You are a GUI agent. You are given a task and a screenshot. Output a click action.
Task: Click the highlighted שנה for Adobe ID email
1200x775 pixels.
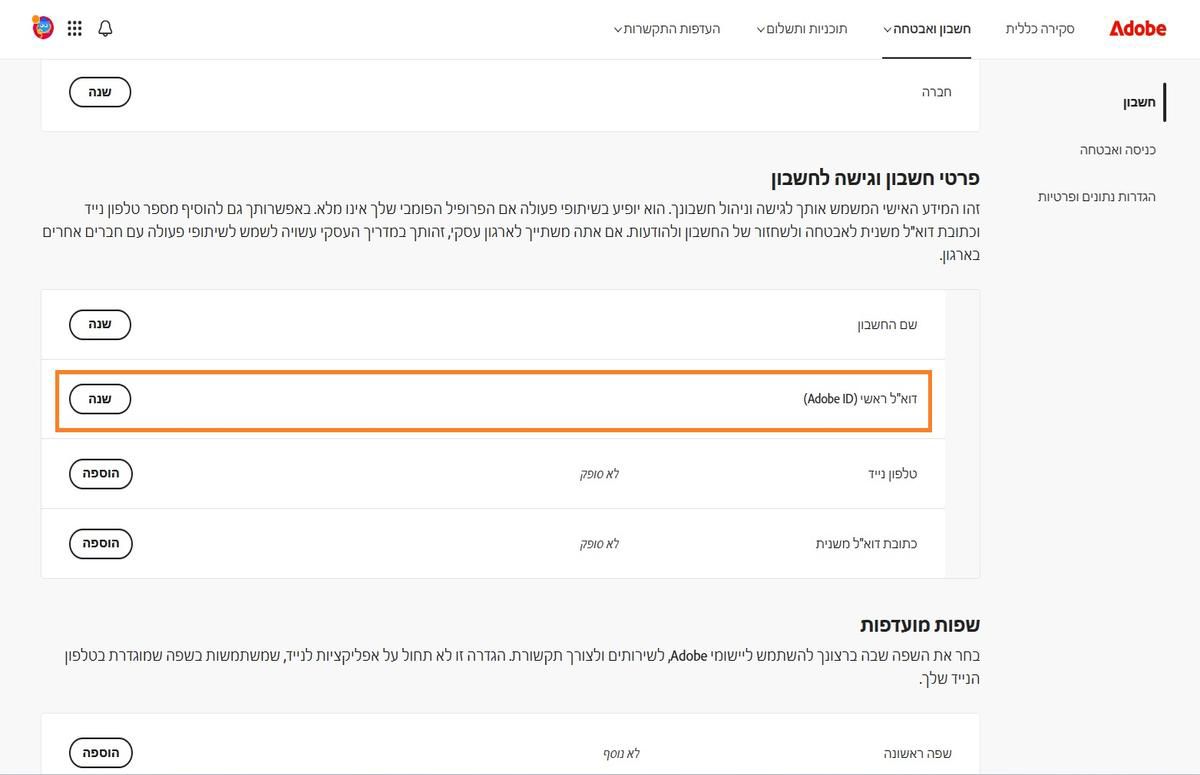coord(100,398)
